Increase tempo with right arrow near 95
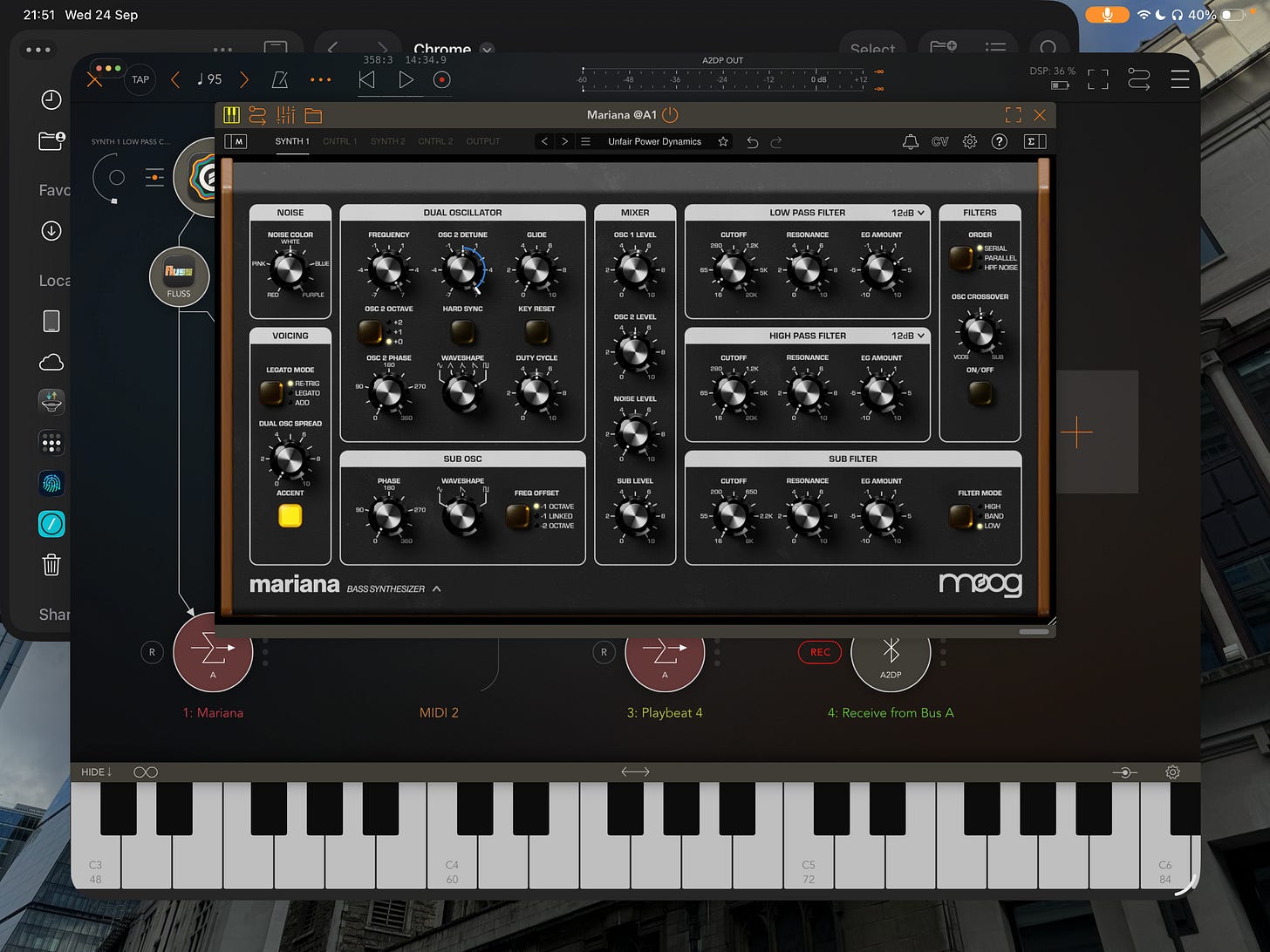The width and height of the screenshot is (1270, 952). point(244,79)
